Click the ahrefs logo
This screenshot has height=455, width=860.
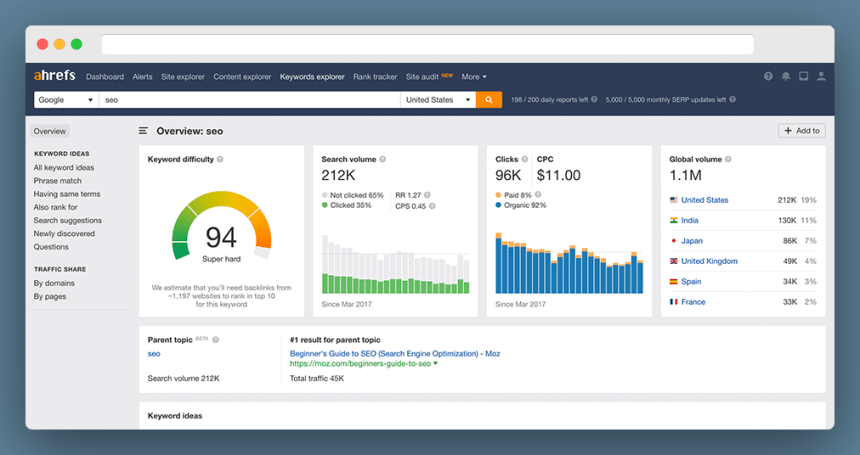click(x=54, y=75)
